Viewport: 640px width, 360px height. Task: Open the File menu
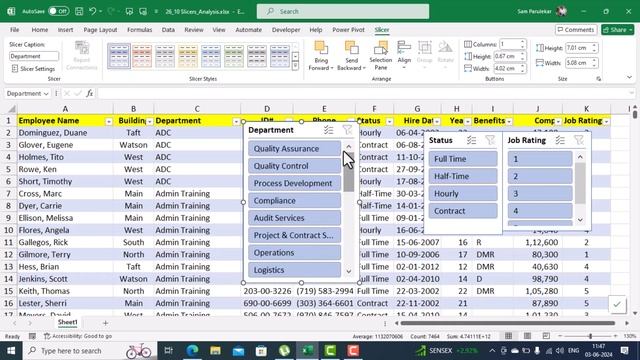pyautogui.click(x=15, y=30)
